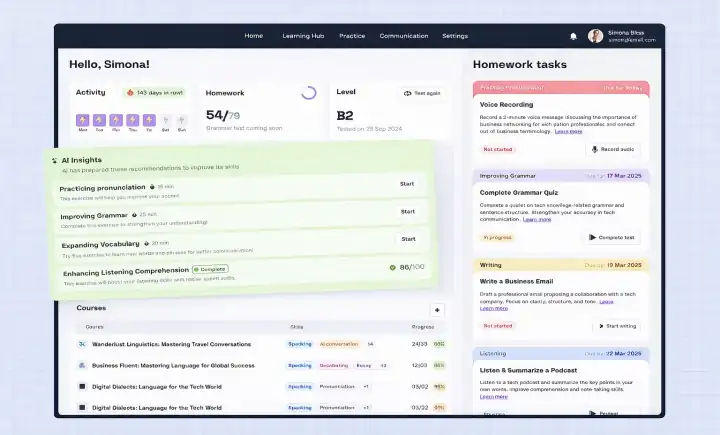Image resolution: width=720 pixels, height=435 pixels.
Task: Click the 'Write a Business Email' title
Action: [x=517, y=282]
